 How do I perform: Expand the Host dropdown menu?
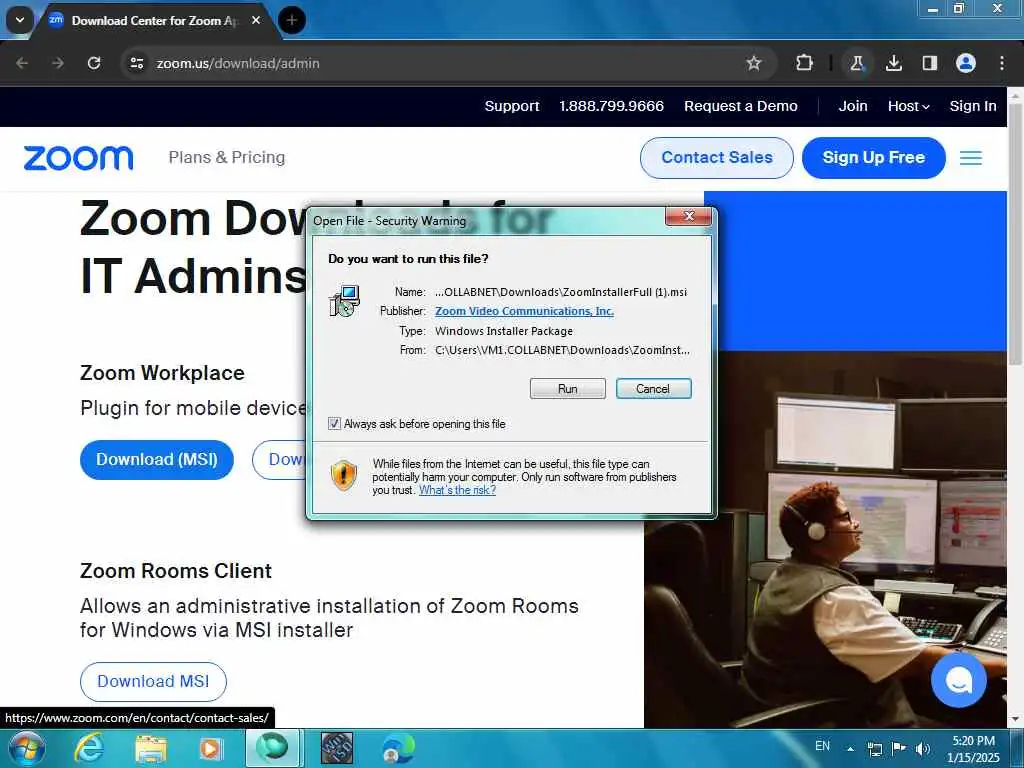tap(908, 106)
